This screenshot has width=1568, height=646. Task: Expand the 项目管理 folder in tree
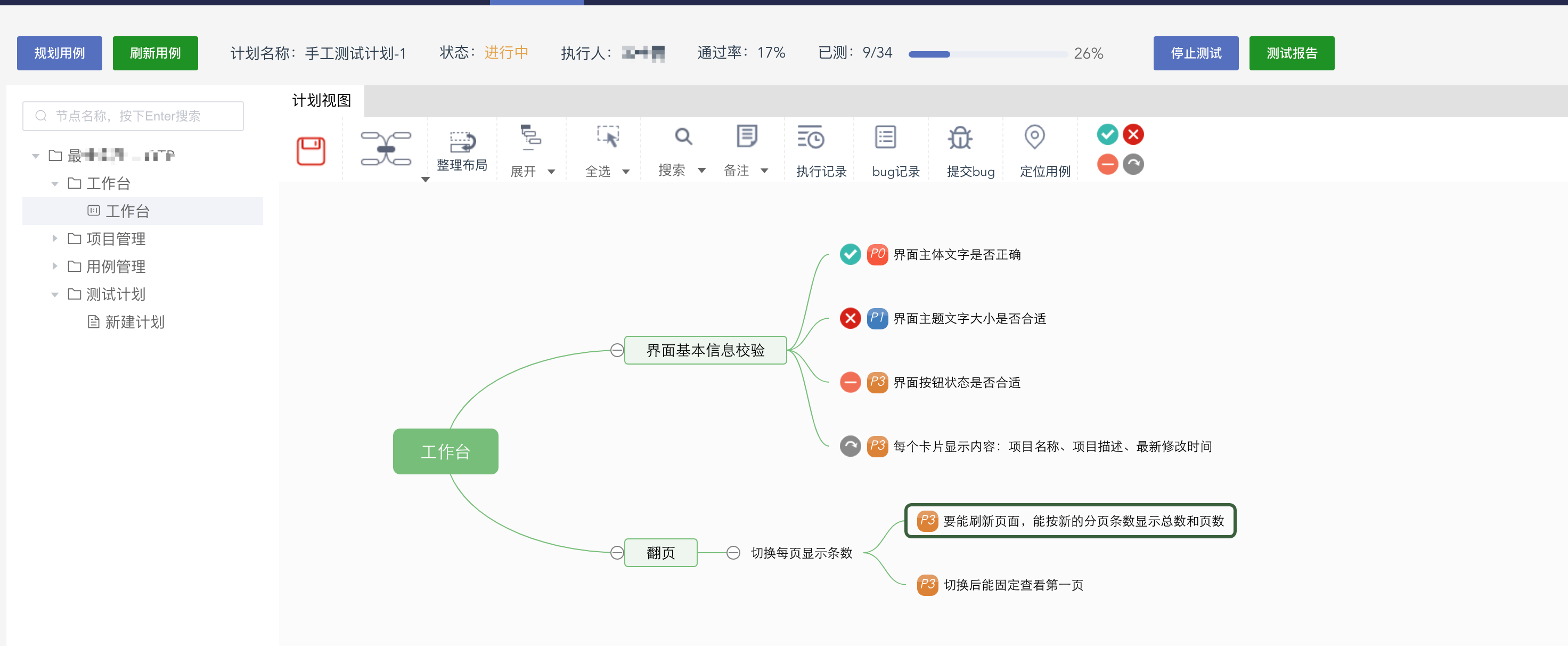click(x=55, y=239)
